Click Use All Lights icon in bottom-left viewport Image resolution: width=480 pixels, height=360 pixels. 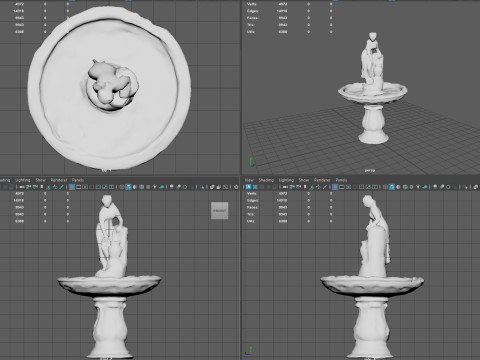point(155,187)
